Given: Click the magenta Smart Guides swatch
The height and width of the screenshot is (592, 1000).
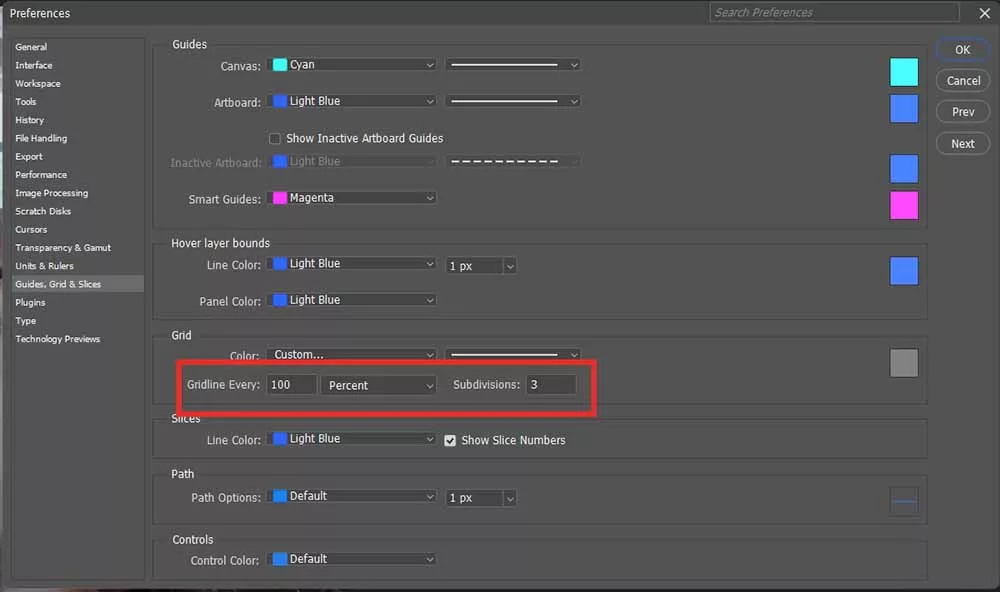Looking at the screenshot, I should coord(903,205).
